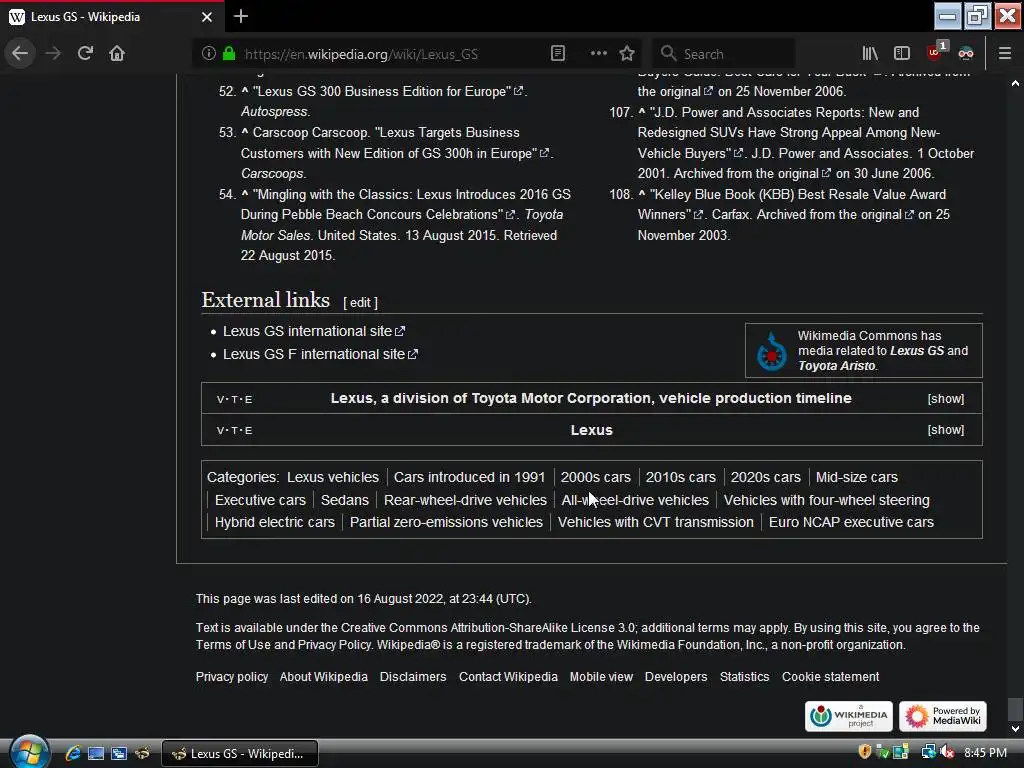
Task: Open Contact Wikipedia footer link
Action: tap(508, 677)
